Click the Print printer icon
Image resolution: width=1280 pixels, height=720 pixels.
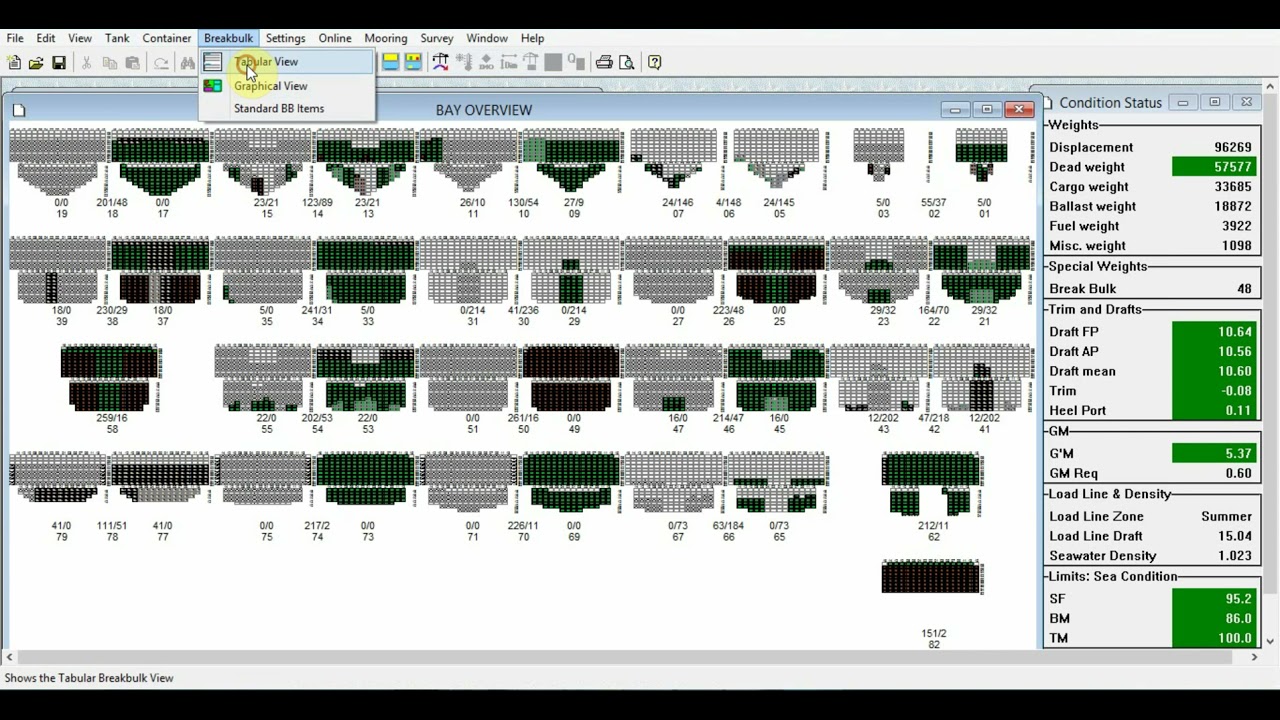(604, 62)
